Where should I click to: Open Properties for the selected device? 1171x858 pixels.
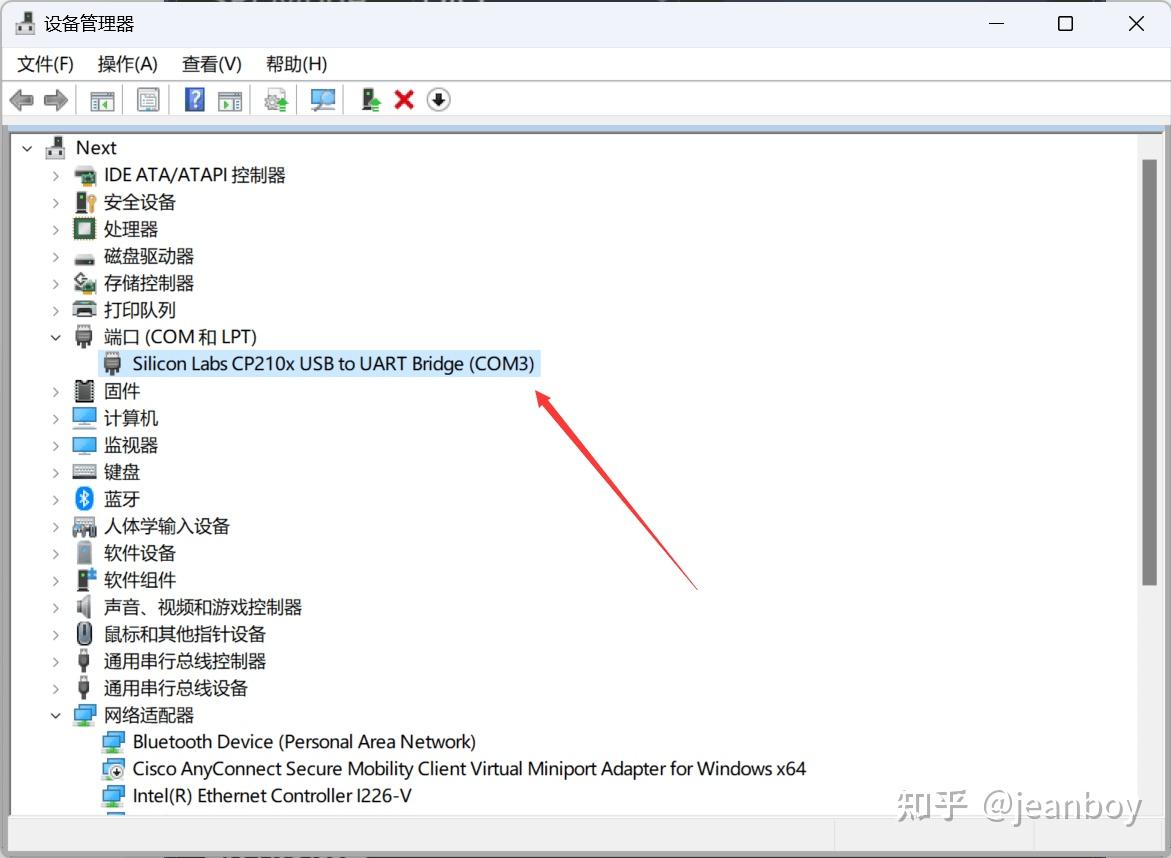(148, 99)
